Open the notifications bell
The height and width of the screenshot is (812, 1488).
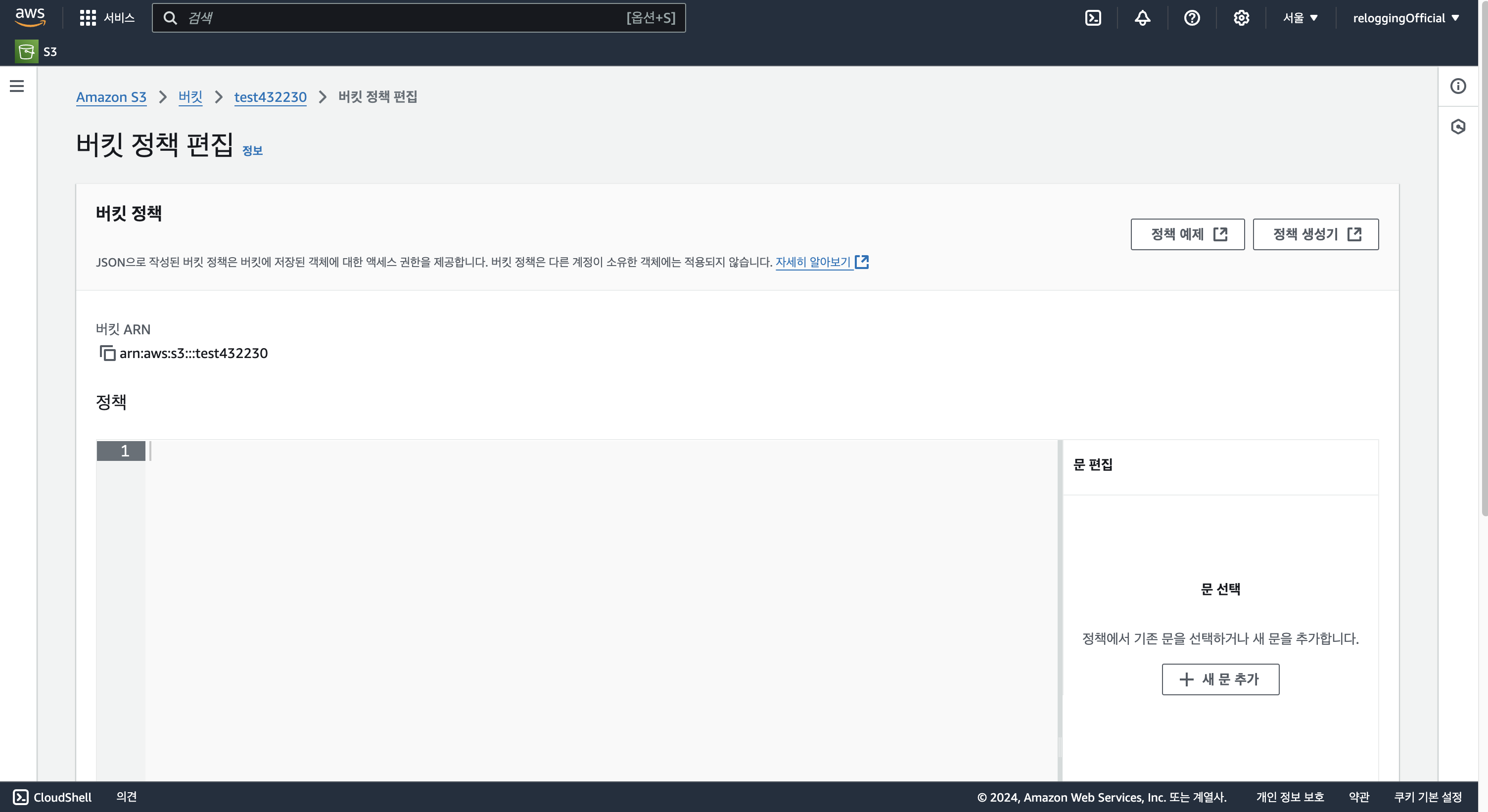coord(1142,18)
